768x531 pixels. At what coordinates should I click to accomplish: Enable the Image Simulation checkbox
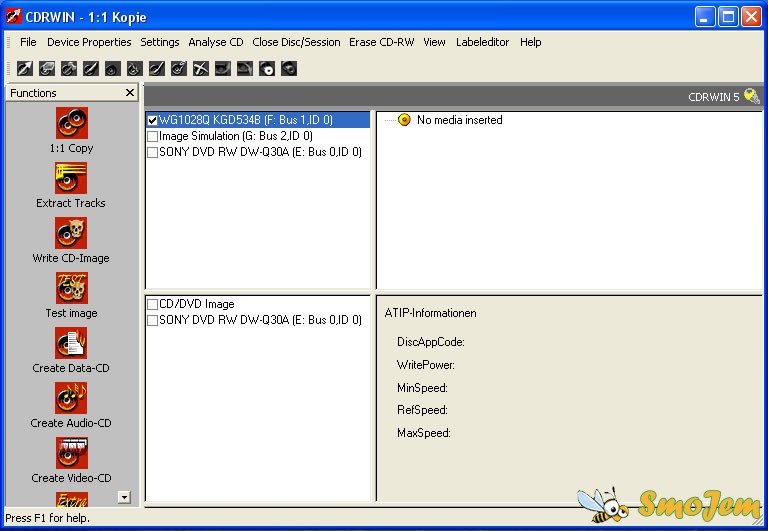point(152,136)
